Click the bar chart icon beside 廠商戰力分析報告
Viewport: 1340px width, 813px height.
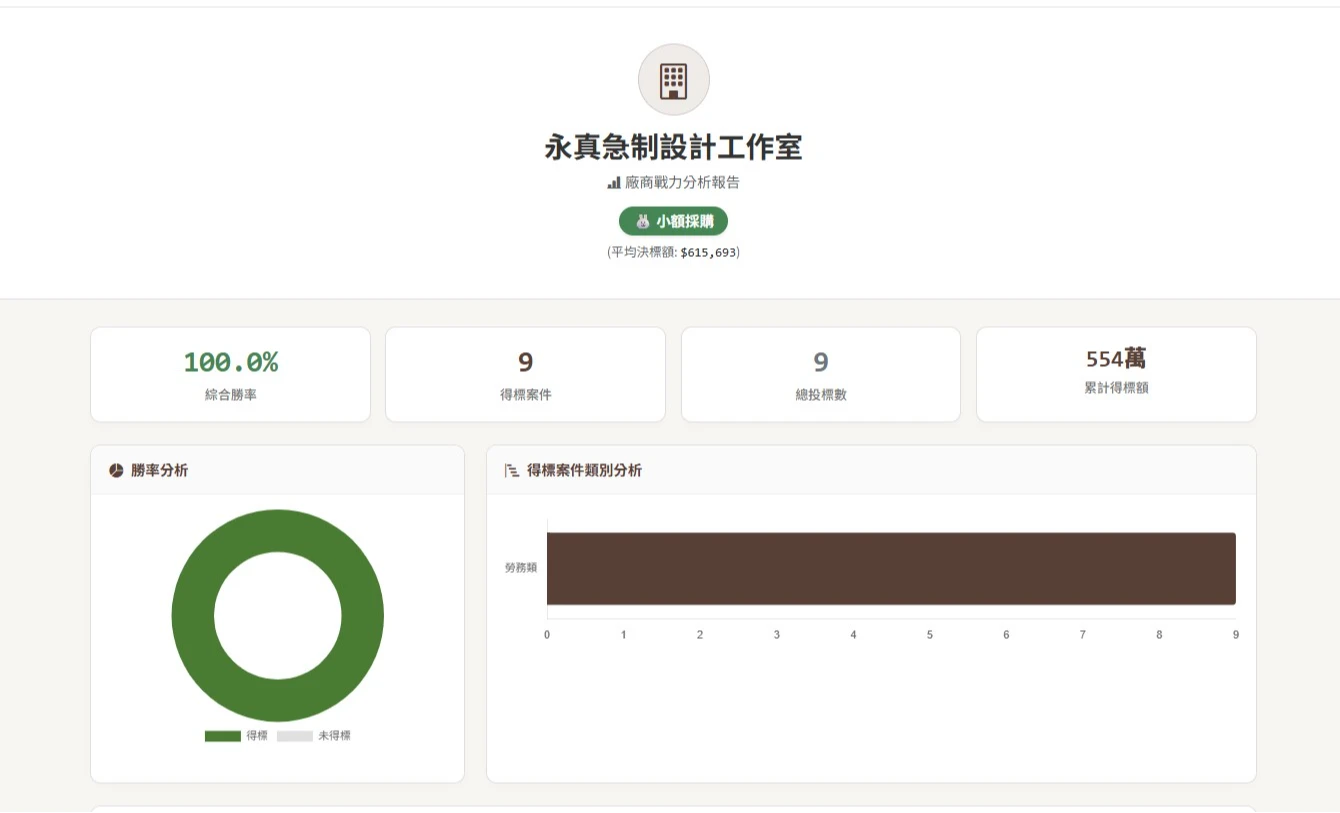click(x=614, y=183)
